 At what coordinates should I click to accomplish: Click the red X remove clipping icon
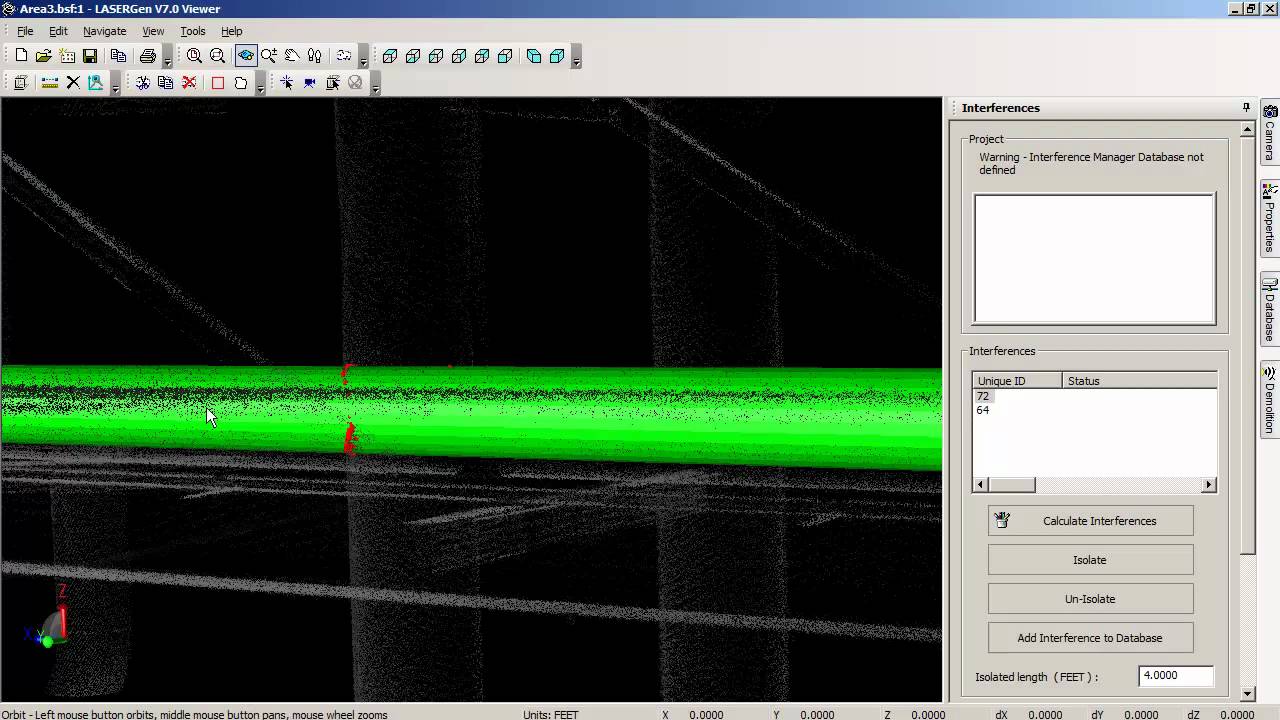pyautogui.click(x=189, y=83)
